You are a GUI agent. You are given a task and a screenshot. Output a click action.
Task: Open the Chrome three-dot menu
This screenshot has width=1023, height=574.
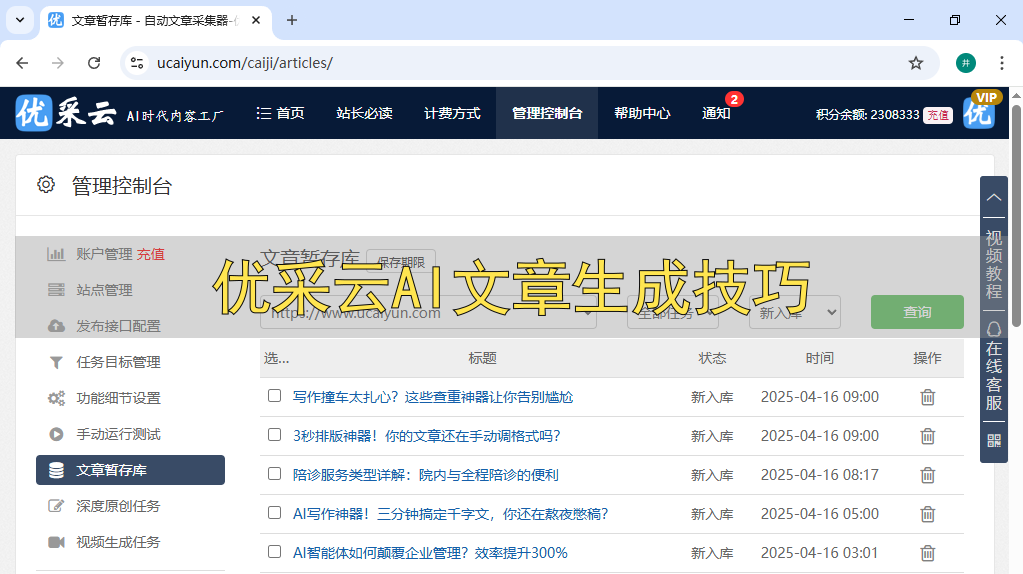(1001, 63)
